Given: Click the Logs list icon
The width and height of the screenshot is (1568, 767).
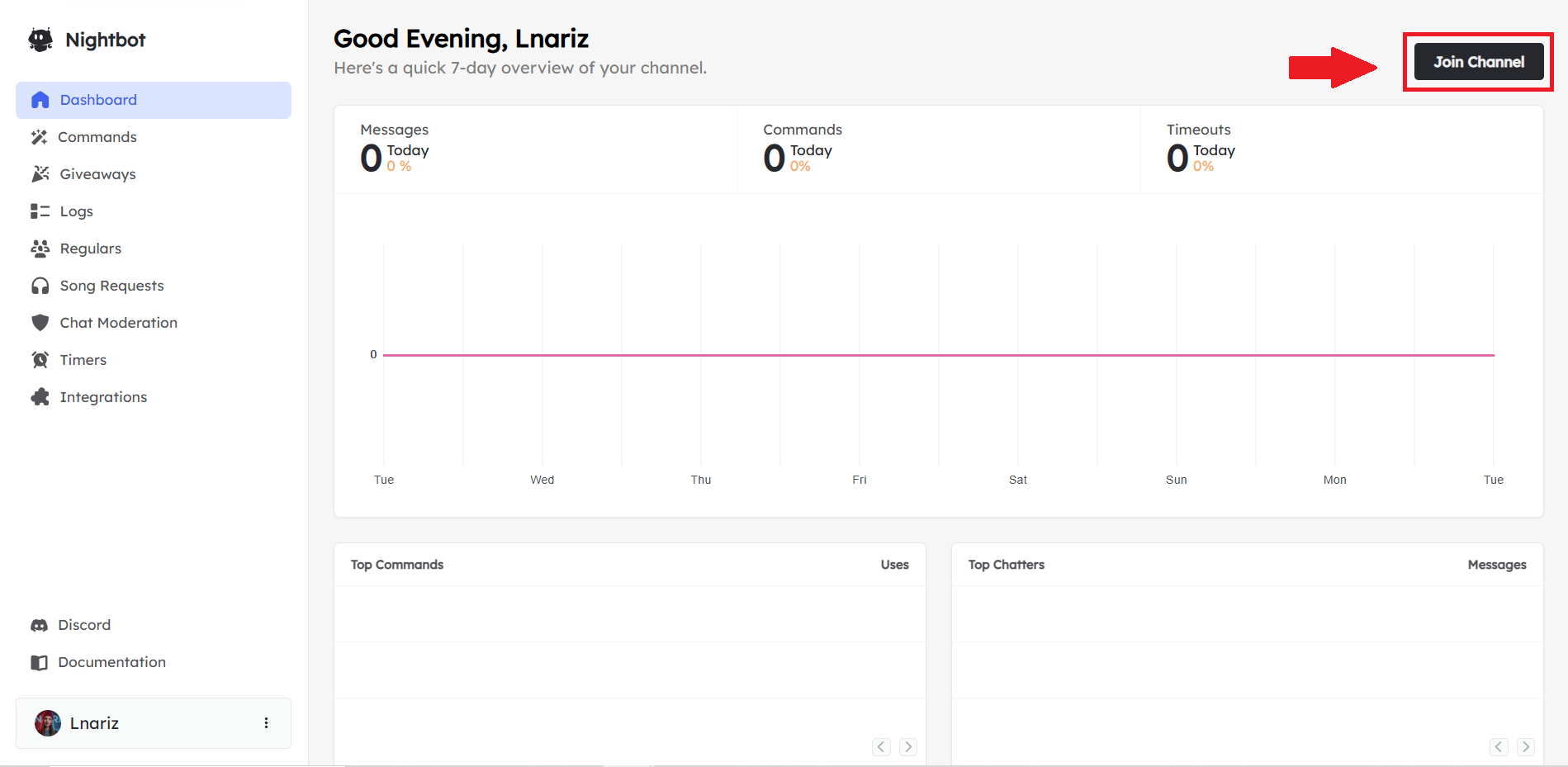Looking at the screenshot, I should 40,211.
